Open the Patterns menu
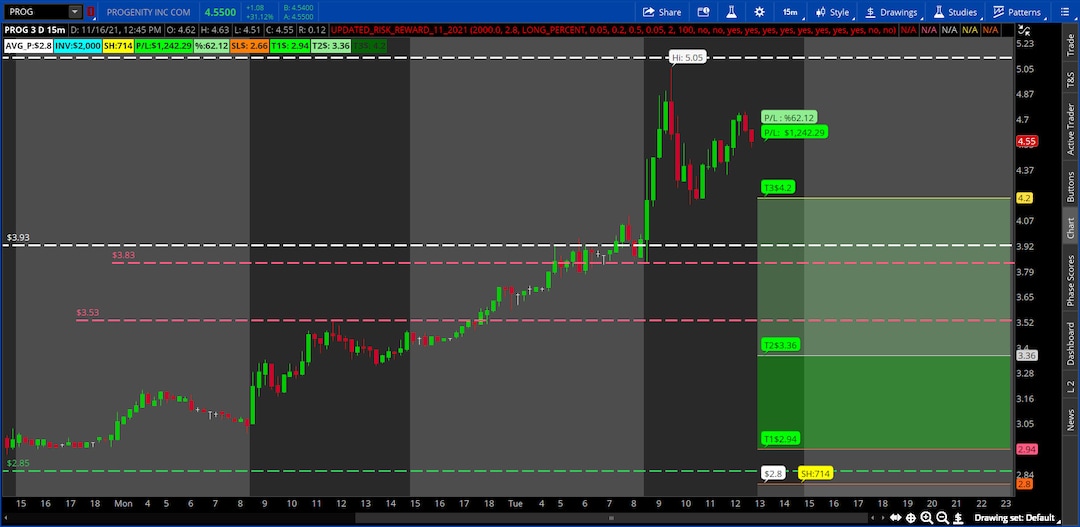 [x=1017, y=12]
